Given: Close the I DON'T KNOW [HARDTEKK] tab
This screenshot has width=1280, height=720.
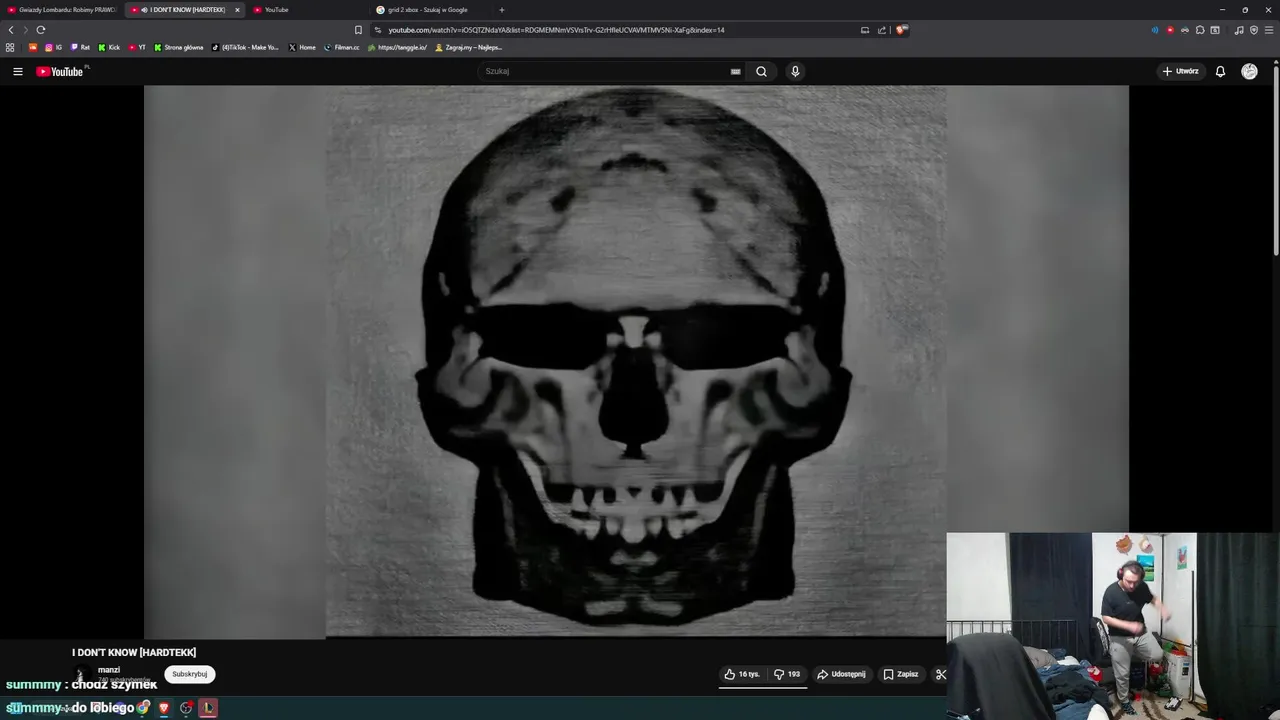Looking at the screenshot, I should coord(237,10).
